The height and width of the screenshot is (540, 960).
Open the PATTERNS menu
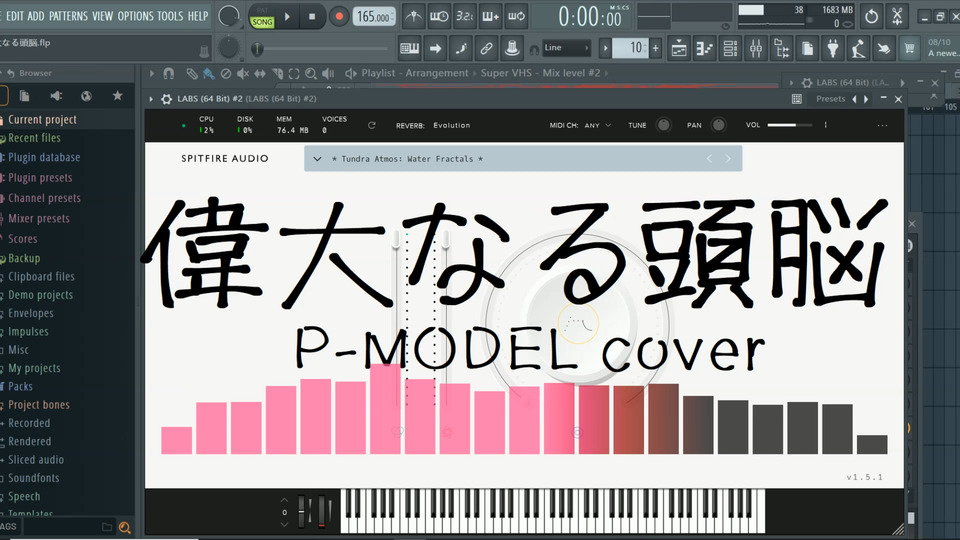pyautogui.click(x=69, y=16)
